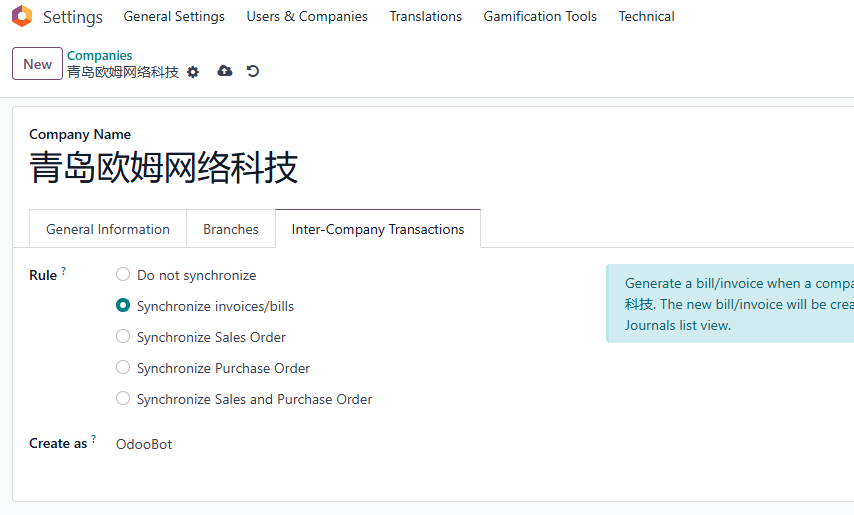Screen dimensions: 854x515
Task: Choose Synchronize Sales Order radio
Action: click(123, 336)
